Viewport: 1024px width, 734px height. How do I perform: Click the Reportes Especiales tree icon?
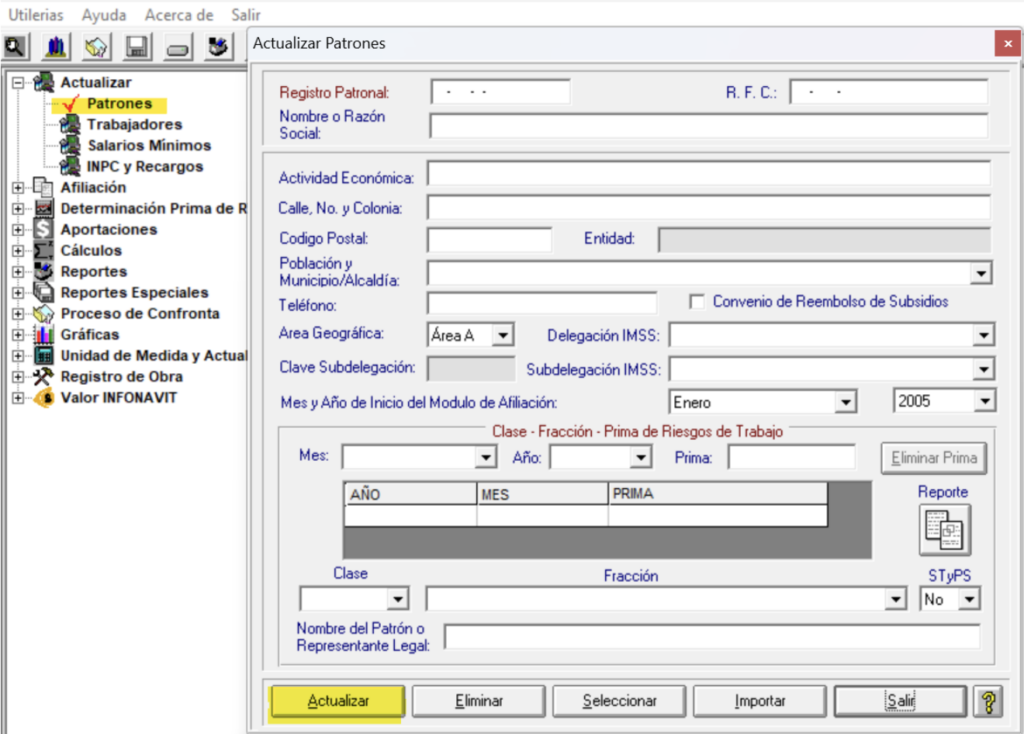pos(44,292)
